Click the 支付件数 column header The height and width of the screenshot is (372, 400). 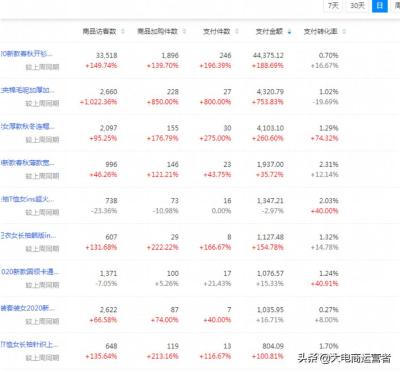[x=217, y=31]
